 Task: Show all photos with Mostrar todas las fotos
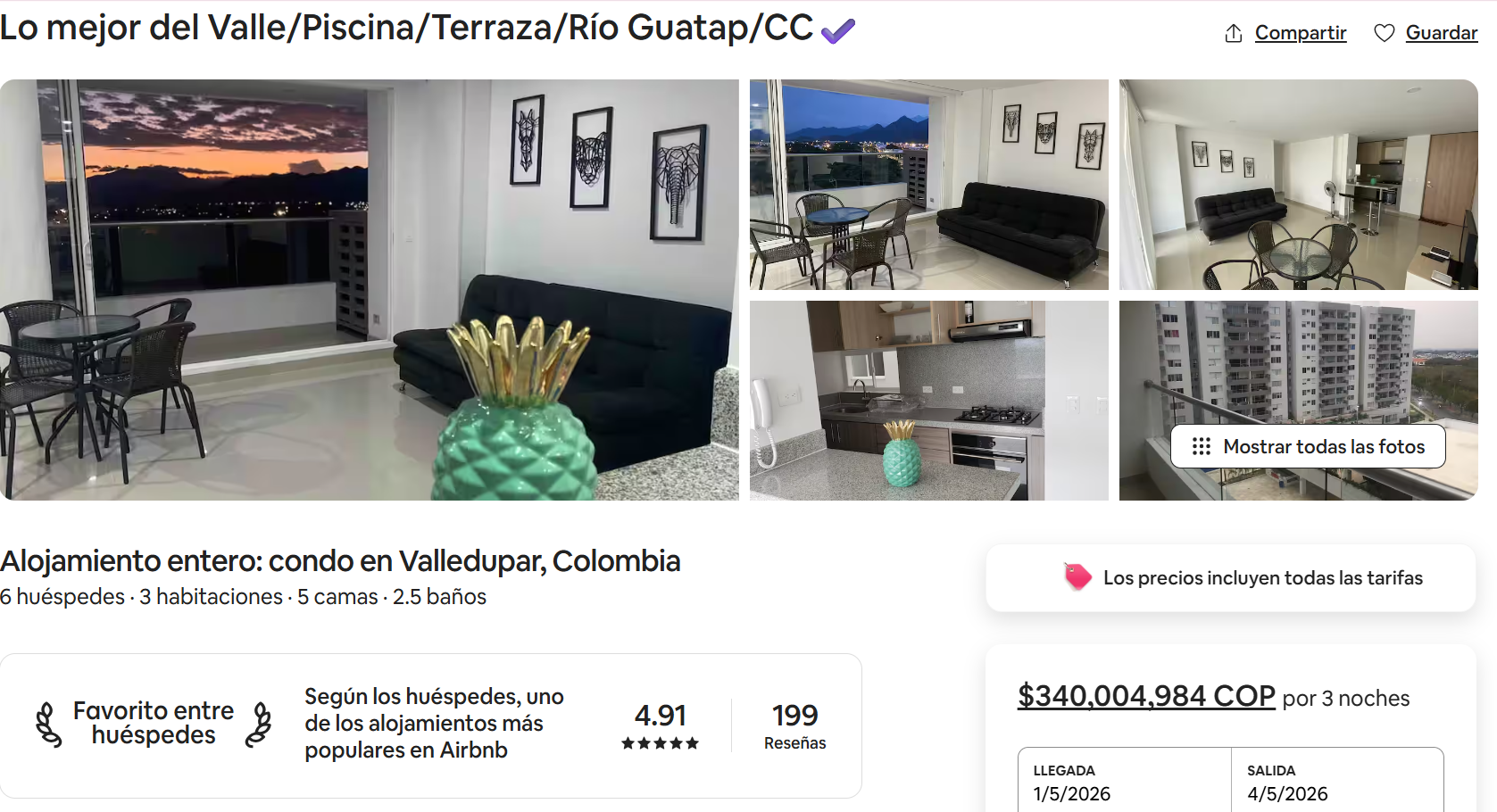click(1308, 446)
